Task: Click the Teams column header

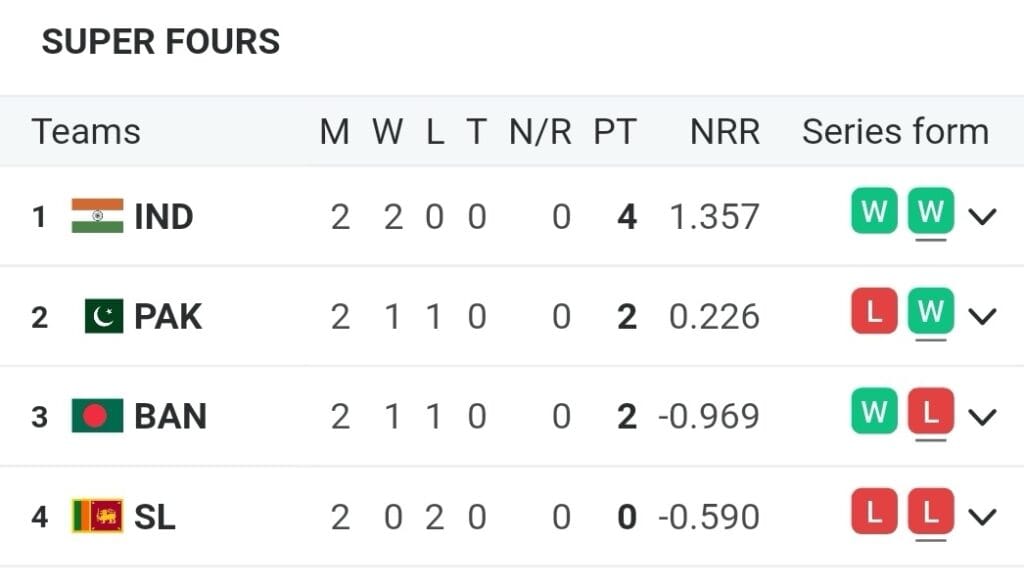Action: click(86, 132)
